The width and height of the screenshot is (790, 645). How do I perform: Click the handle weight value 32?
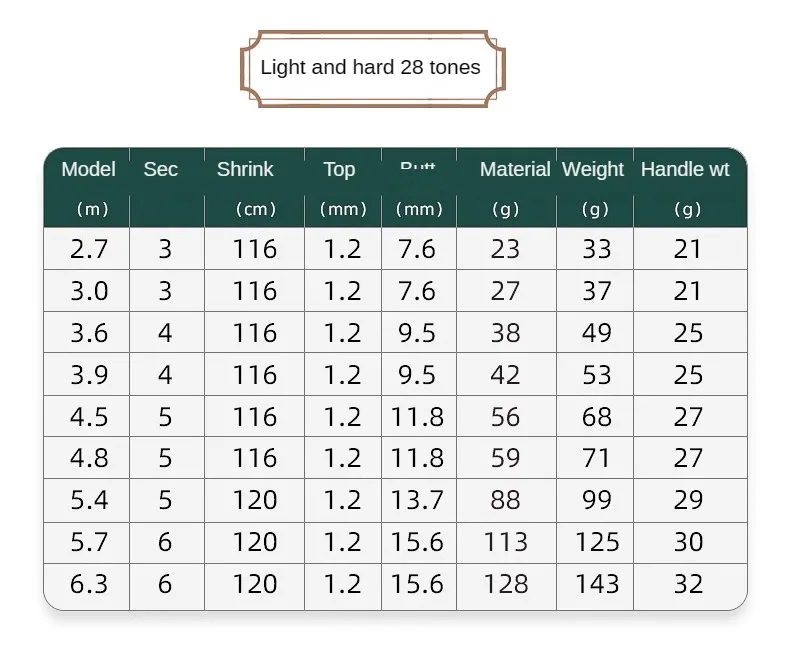click(x=688, y=584)
